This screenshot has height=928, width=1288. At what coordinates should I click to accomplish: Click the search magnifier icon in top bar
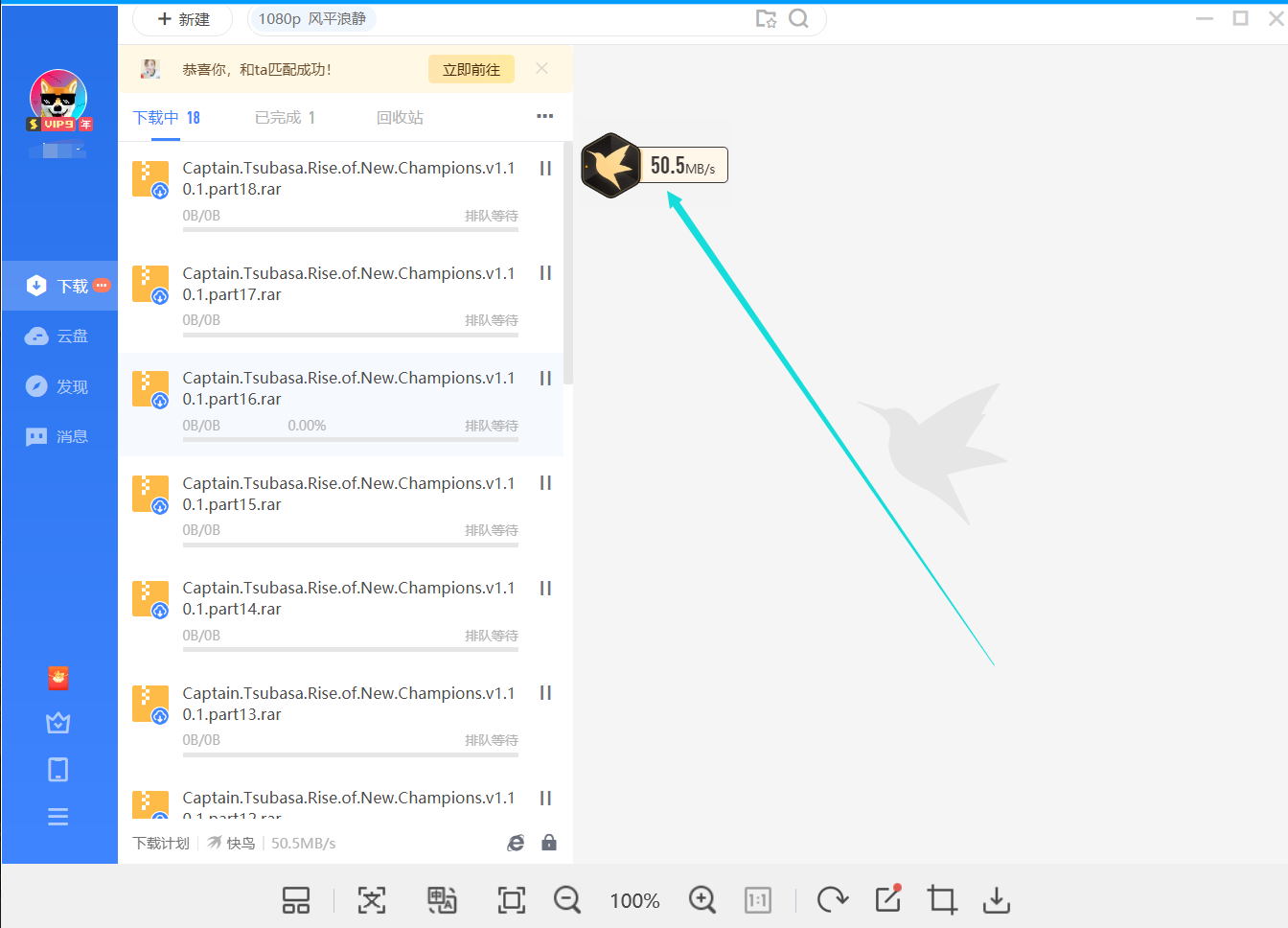point(798,19)
